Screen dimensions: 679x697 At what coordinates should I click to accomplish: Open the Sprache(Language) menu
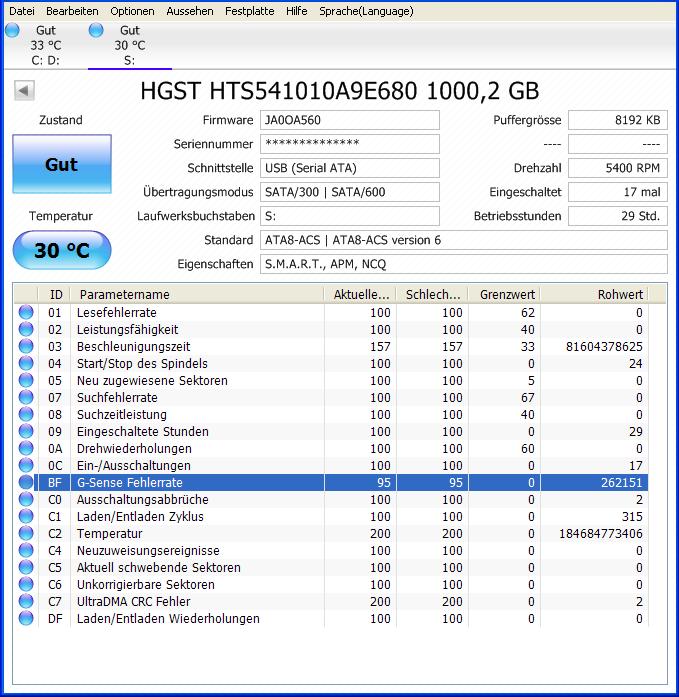pos(366,11)
